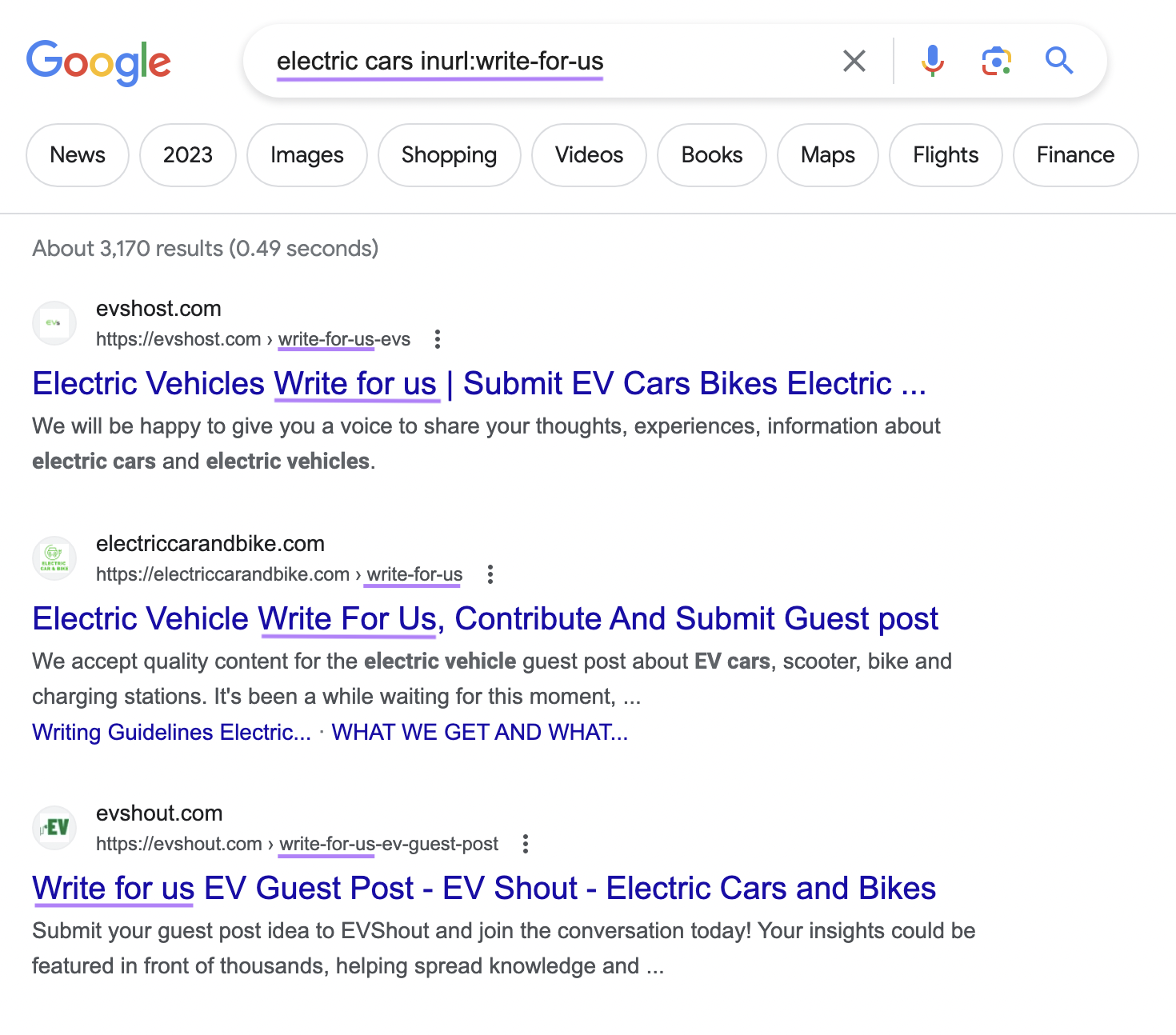Open the three-dot menu for the evshost result
1176x1035 pixels.
438,339
